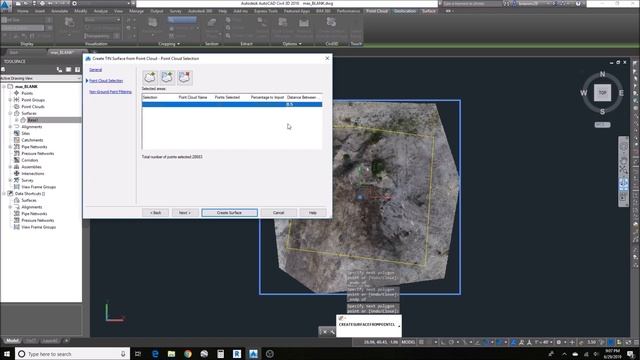Screen dimensions: 640x360
Task: Open the Geolocation ribbon tab
Action: [405, 11]
